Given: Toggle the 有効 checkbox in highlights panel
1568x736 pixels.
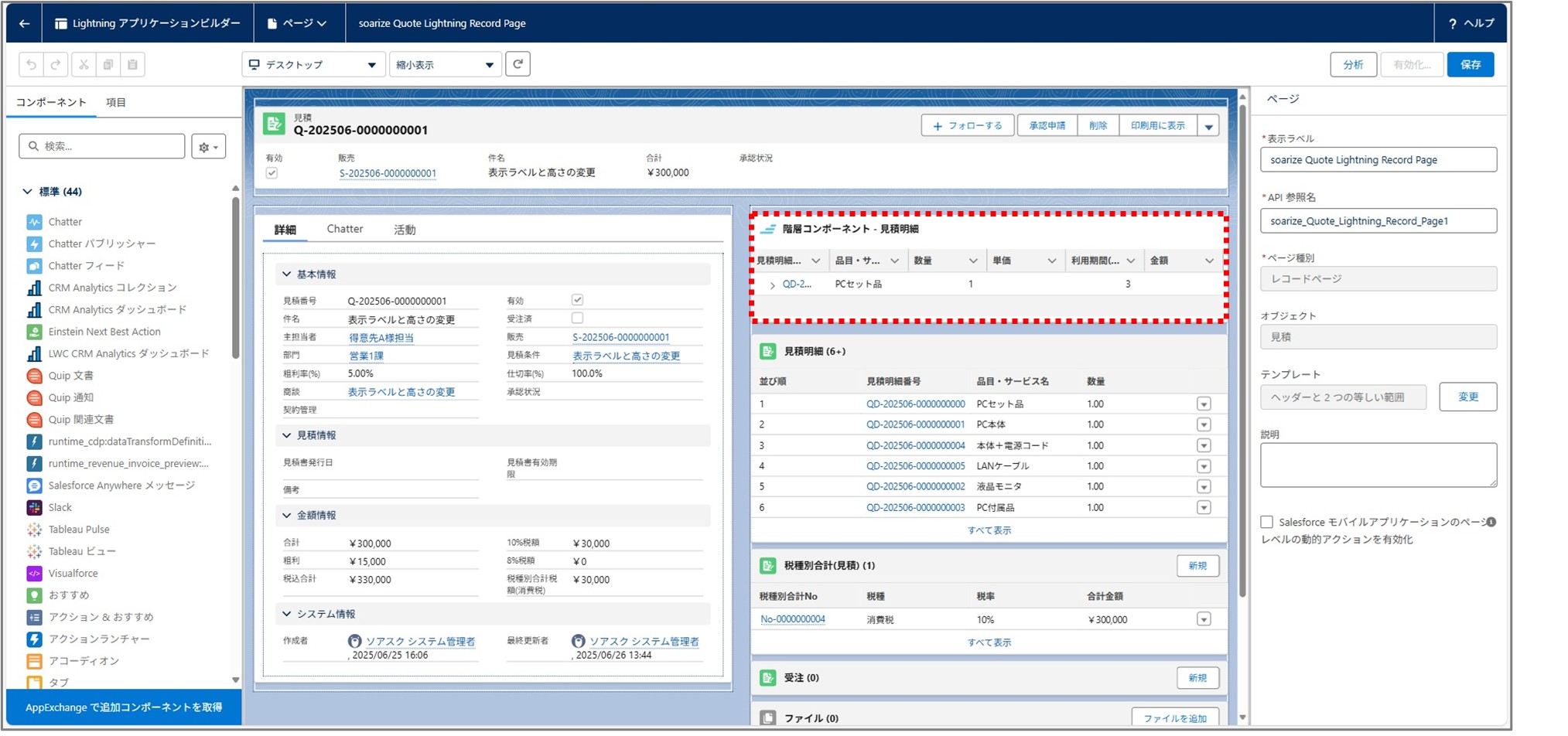Looking at the screenshot, I should (272, 173).
